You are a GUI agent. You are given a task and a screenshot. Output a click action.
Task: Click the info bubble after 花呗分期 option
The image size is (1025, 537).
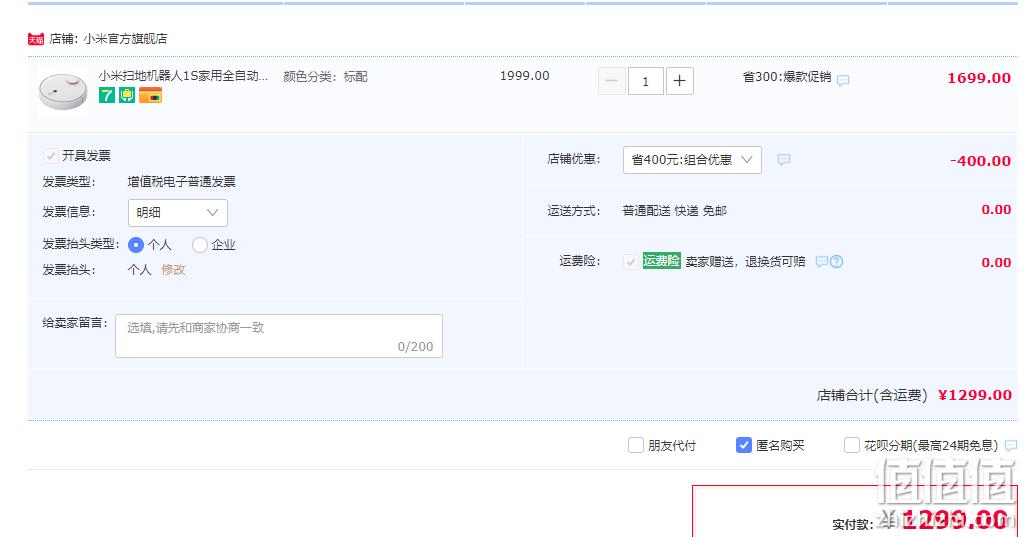(1011, 446)
